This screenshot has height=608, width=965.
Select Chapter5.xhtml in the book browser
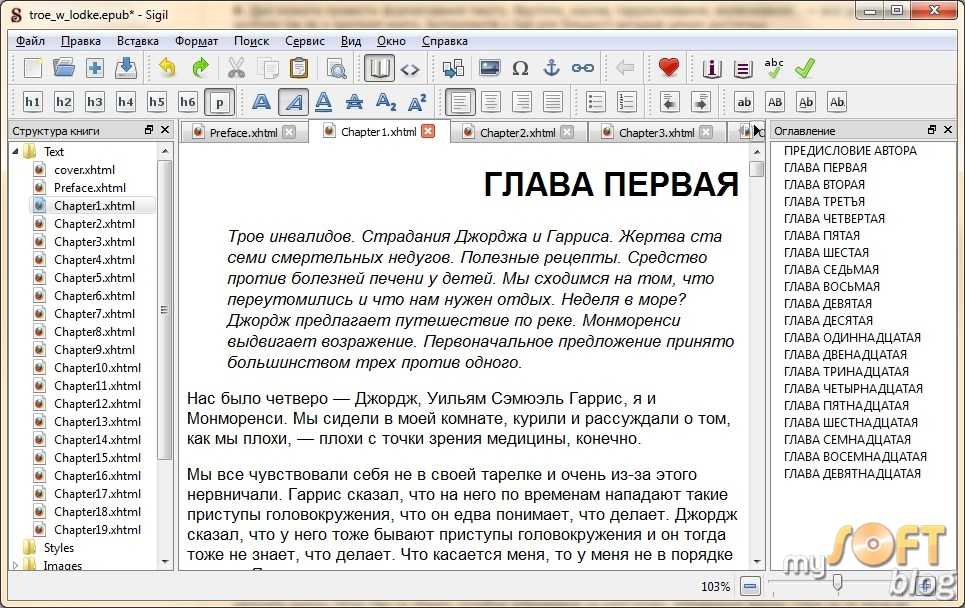click(x=94, y=278)
